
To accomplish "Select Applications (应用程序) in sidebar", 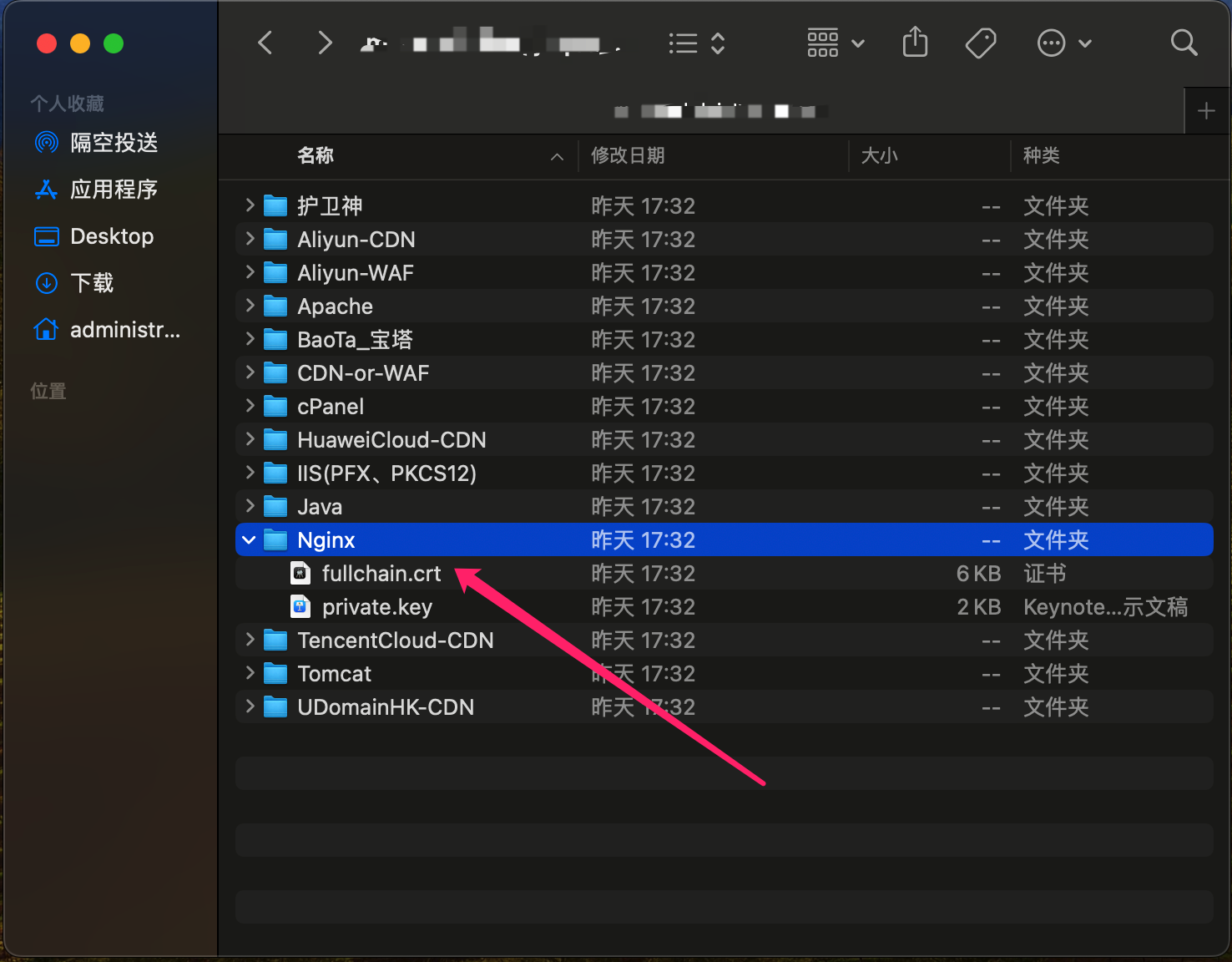I will click(114, 190).
